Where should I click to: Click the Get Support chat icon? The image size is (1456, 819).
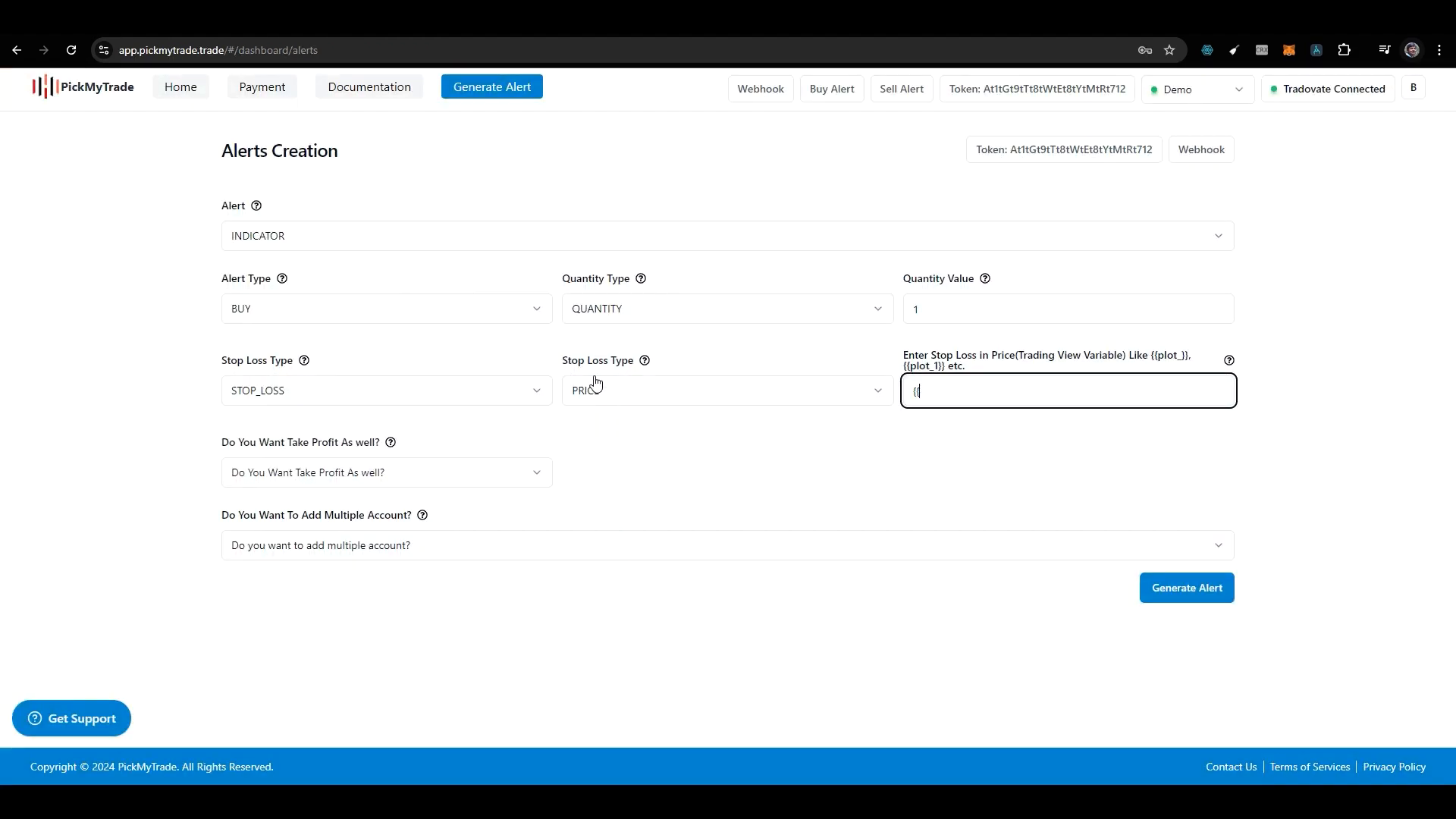pyautogui.click(x=34, y=718)
